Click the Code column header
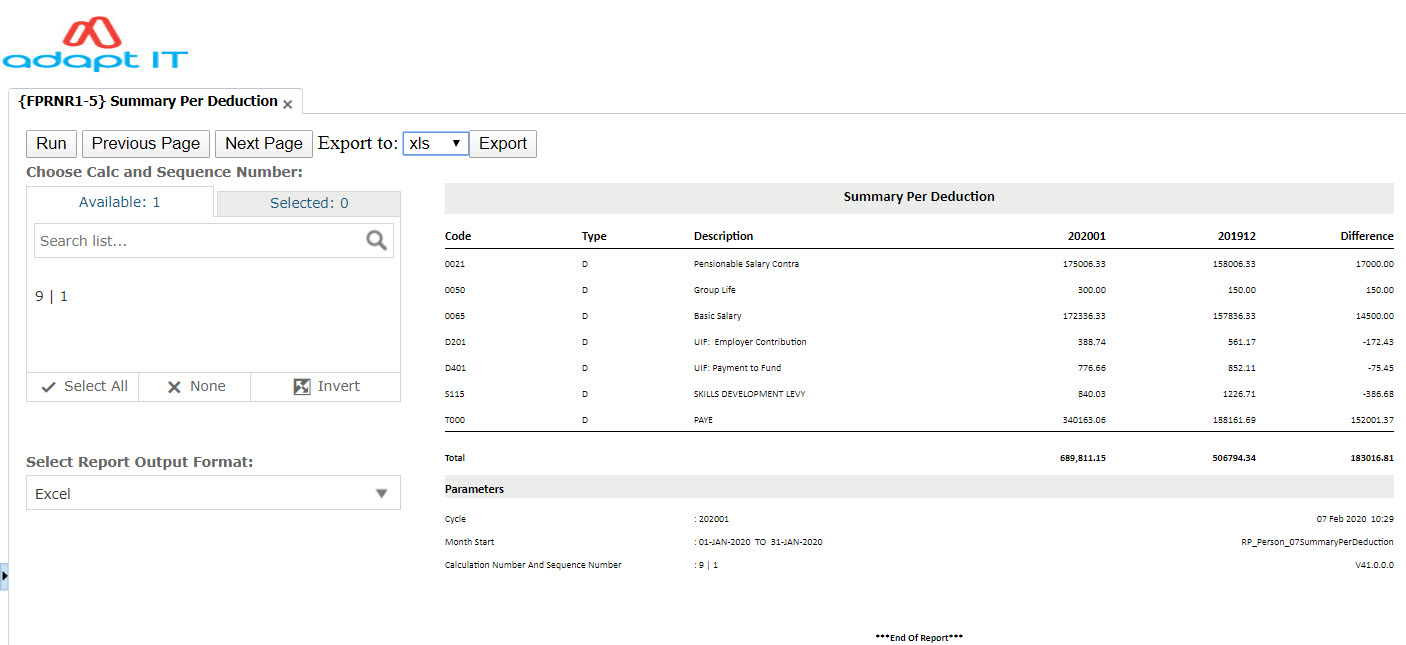 [458, 236]
